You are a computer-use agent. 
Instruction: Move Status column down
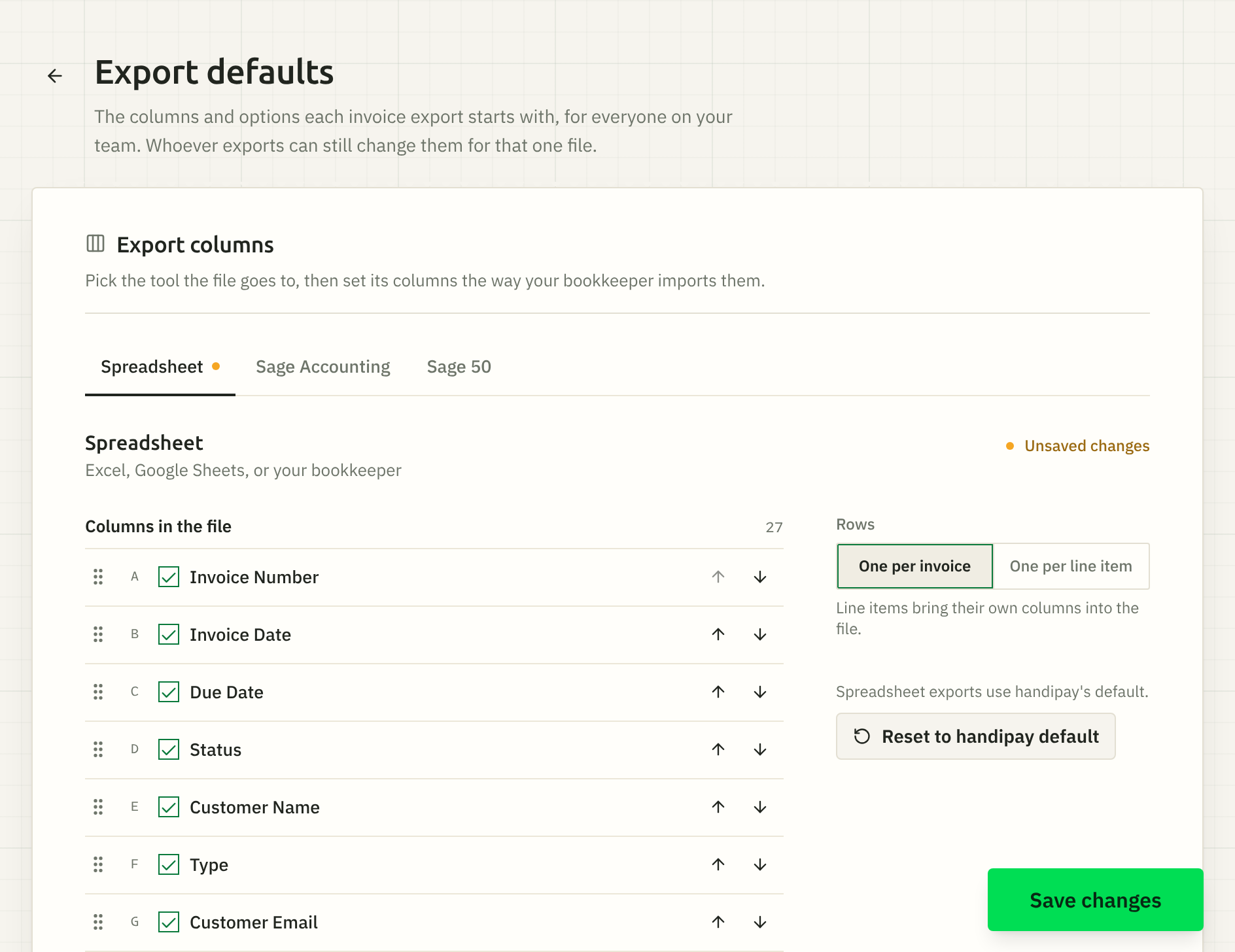760,749
